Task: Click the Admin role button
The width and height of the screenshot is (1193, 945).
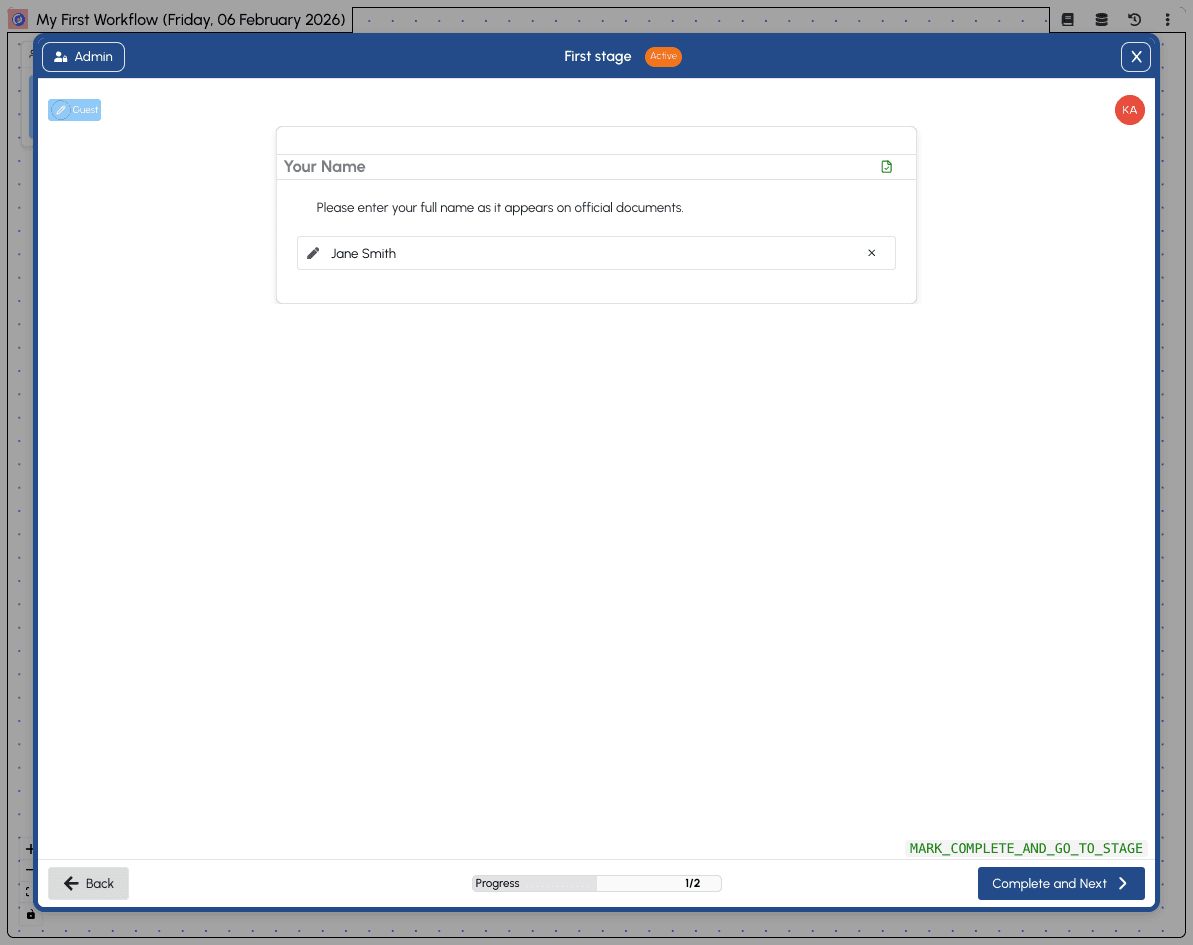Action: pos(83,57)
